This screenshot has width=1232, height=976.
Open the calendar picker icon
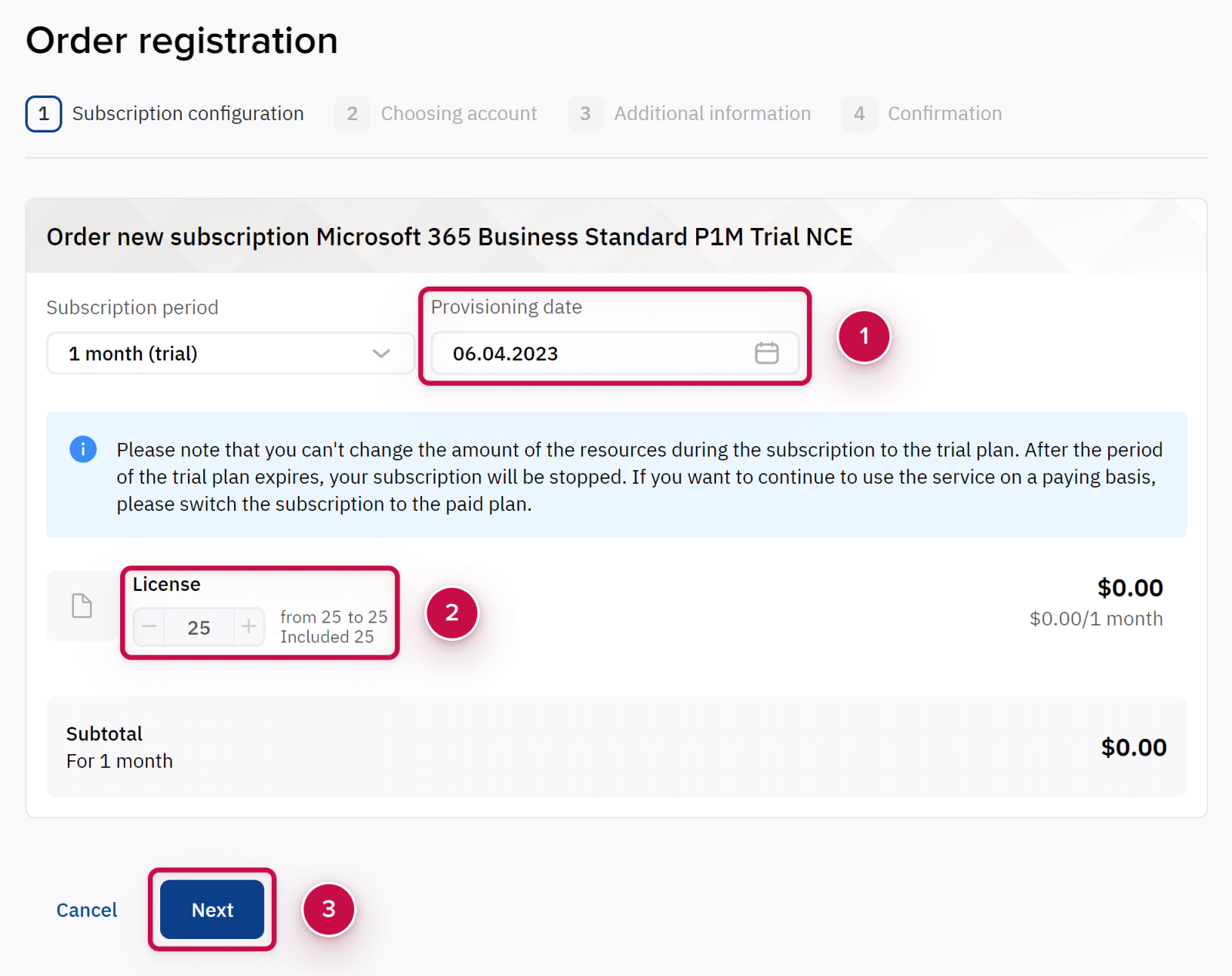766,354
